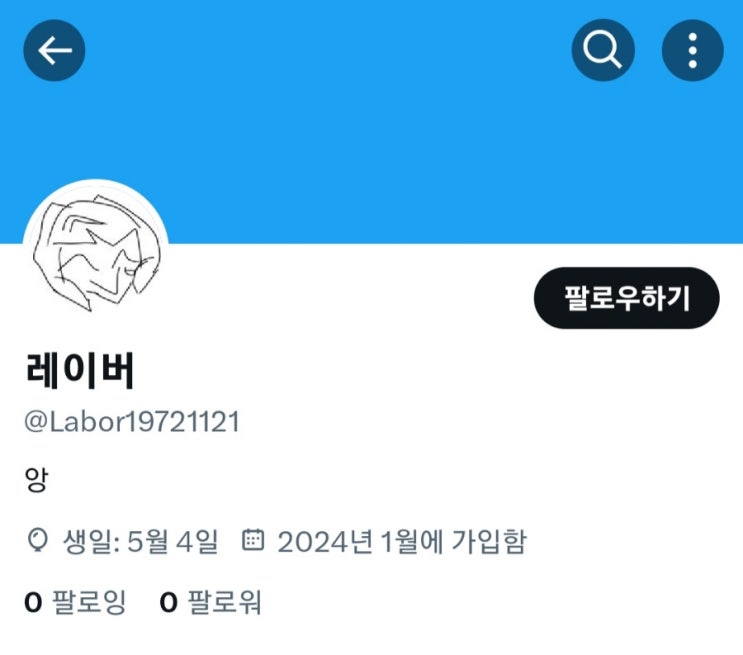The image size is (743, 655).
Task: Click the bio text 앙
Action: pos(36,479)
